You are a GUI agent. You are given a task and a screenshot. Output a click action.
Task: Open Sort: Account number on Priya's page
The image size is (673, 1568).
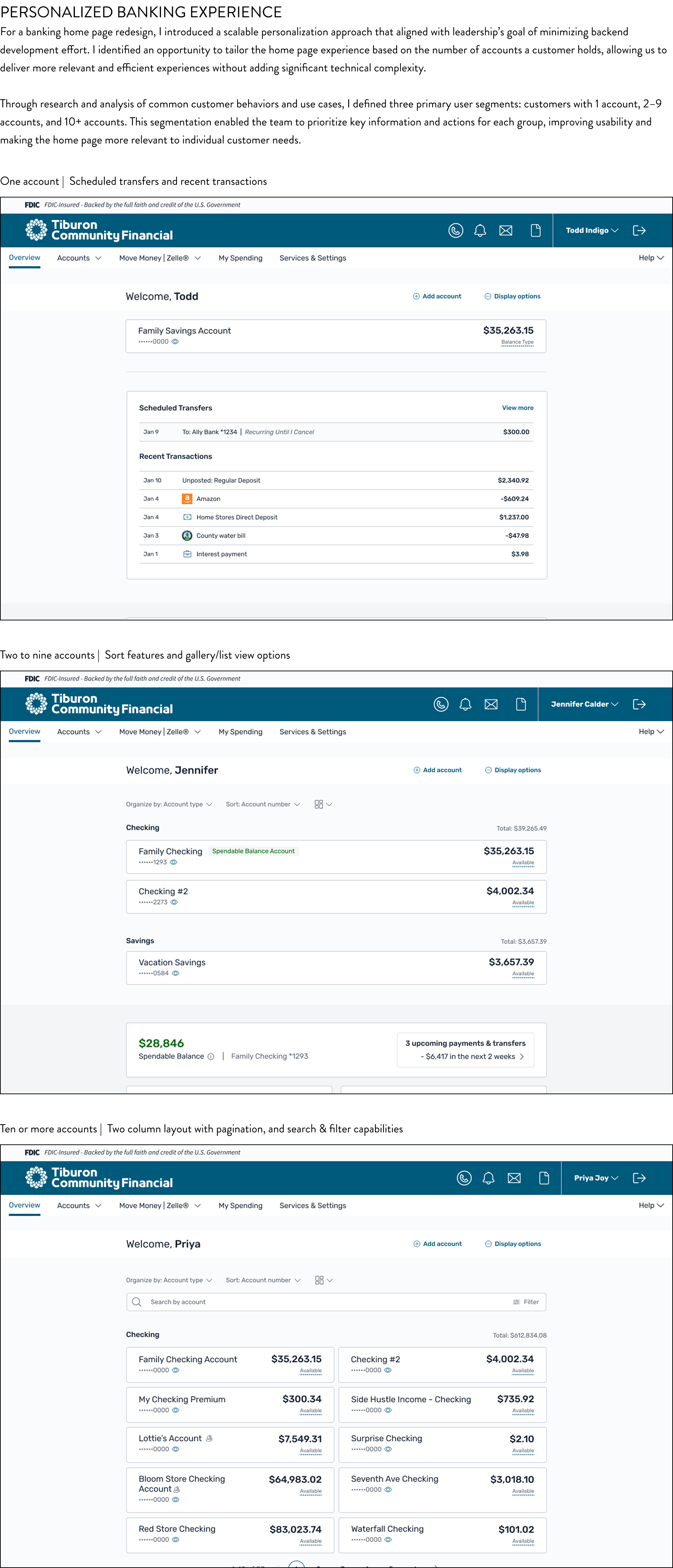[263, 1280]
